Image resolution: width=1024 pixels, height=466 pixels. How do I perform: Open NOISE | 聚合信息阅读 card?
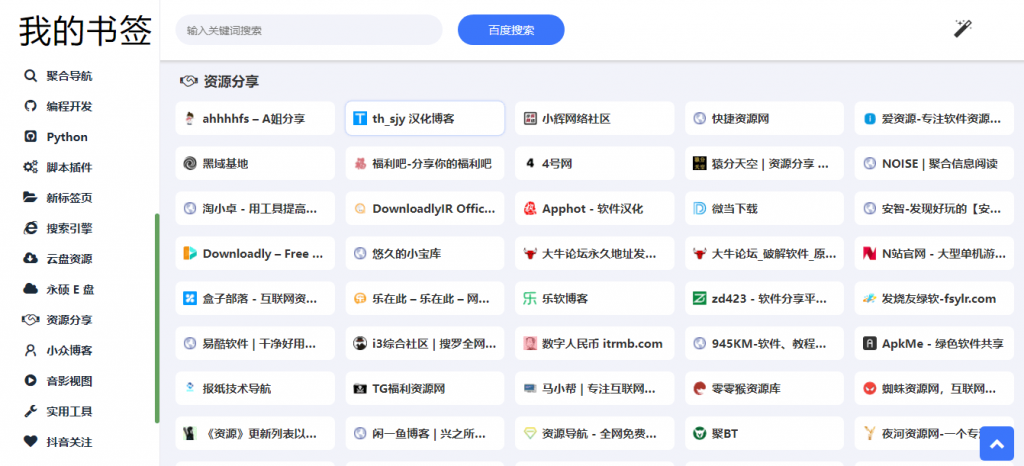point(934,163)
